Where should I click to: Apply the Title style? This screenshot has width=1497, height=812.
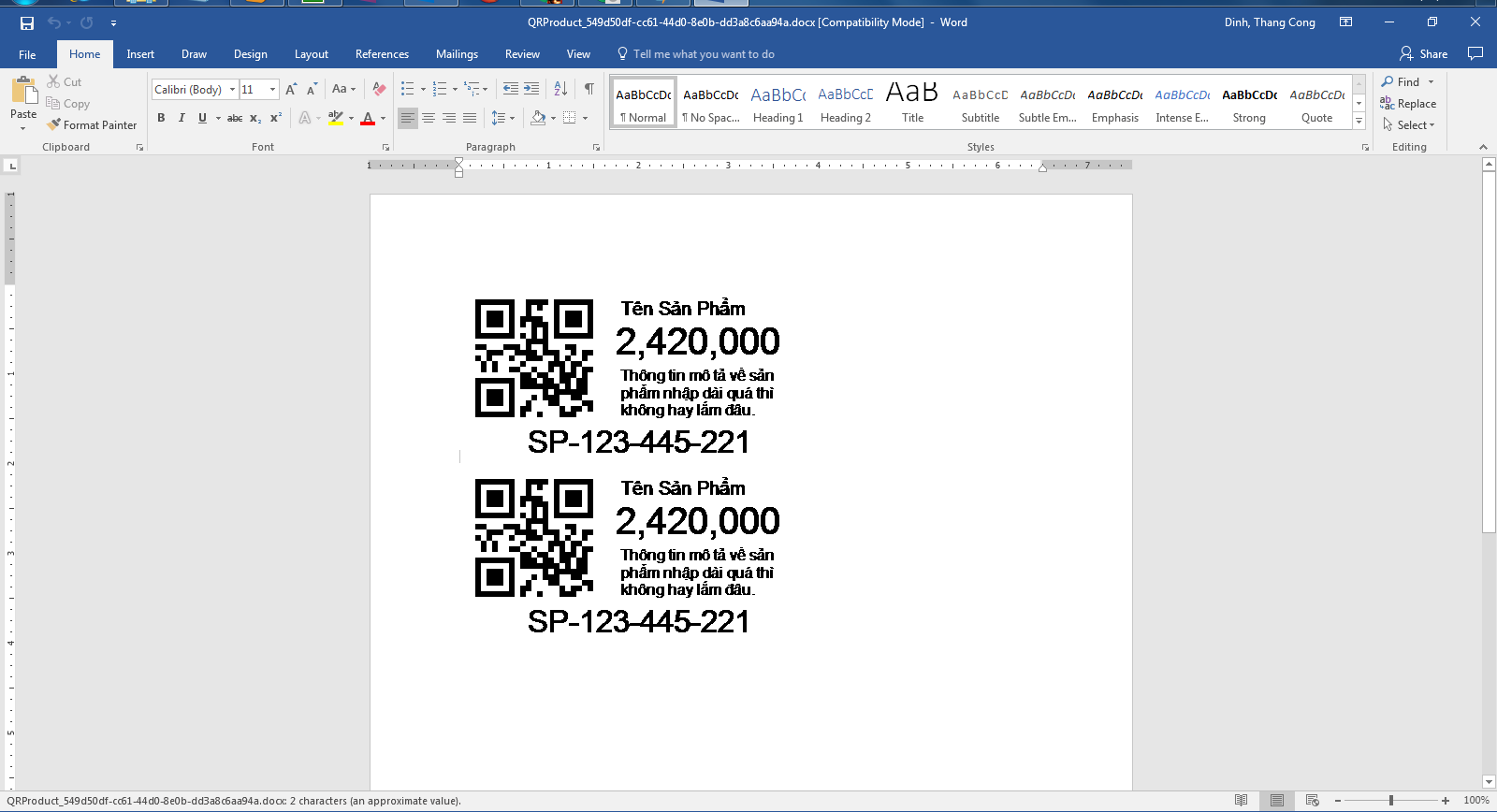point(913,103)
